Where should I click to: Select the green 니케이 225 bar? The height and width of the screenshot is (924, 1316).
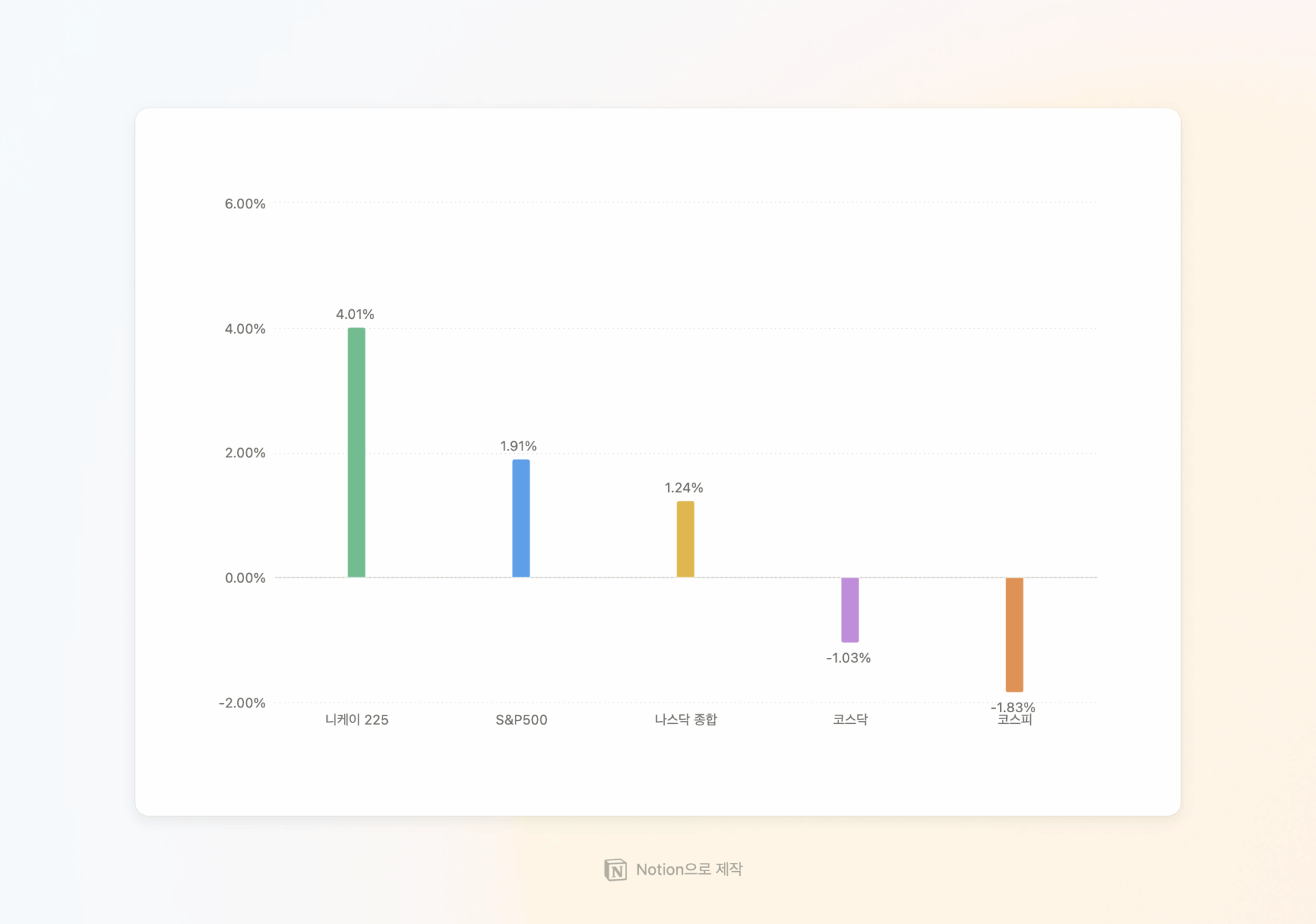tap(356, 452)
